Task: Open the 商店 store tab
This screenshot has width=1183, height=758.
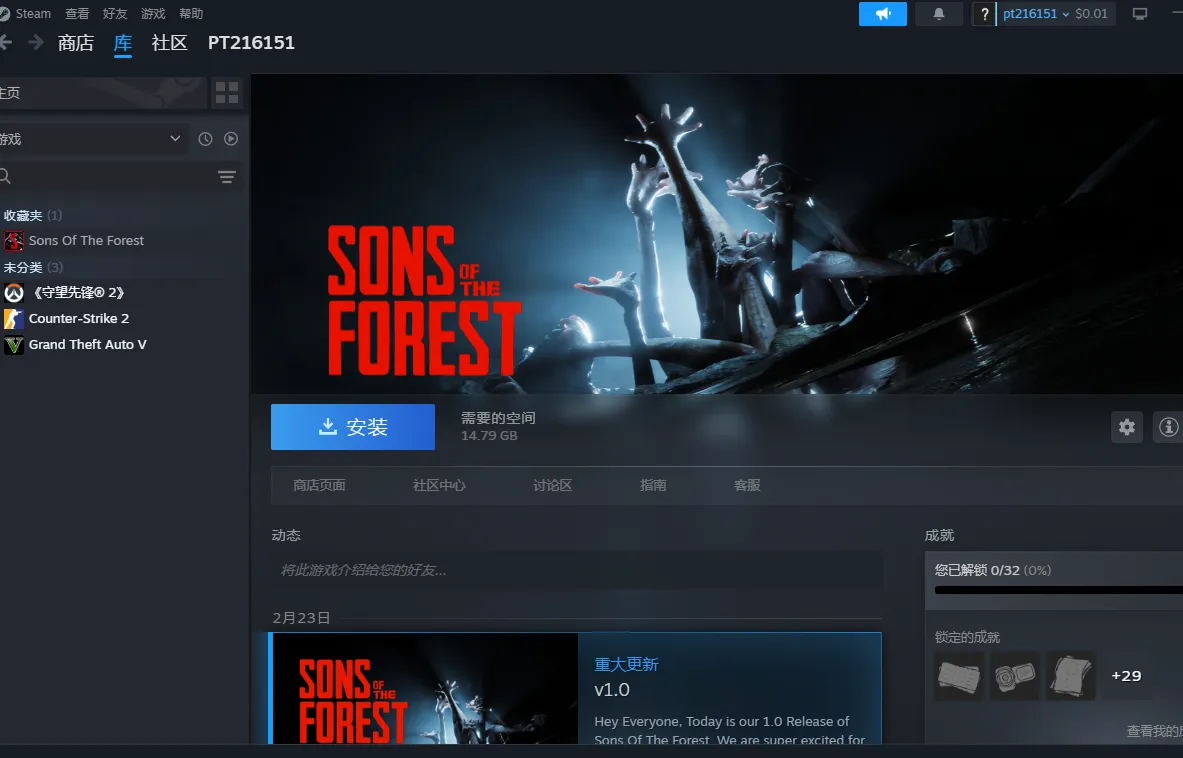Action: pos(76,43)
